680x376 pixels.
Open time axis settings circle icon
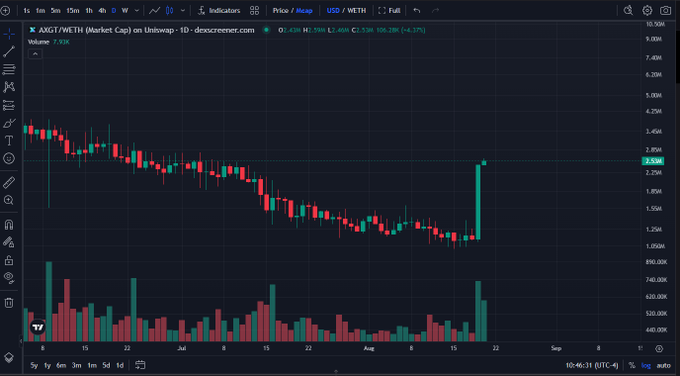coord(659,348)
